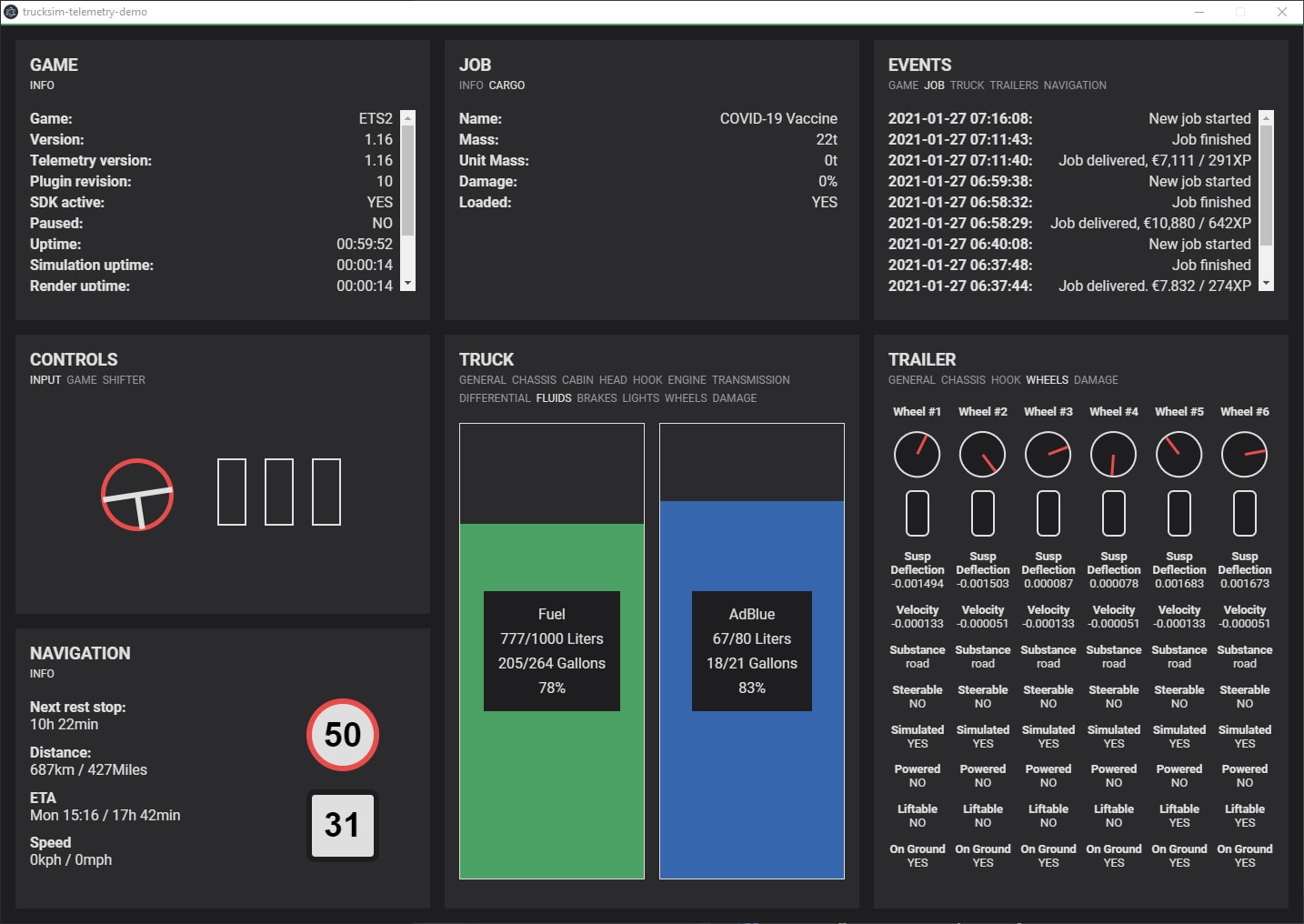
Task: Click the Game INFO tab
Action: coord(42,85)
